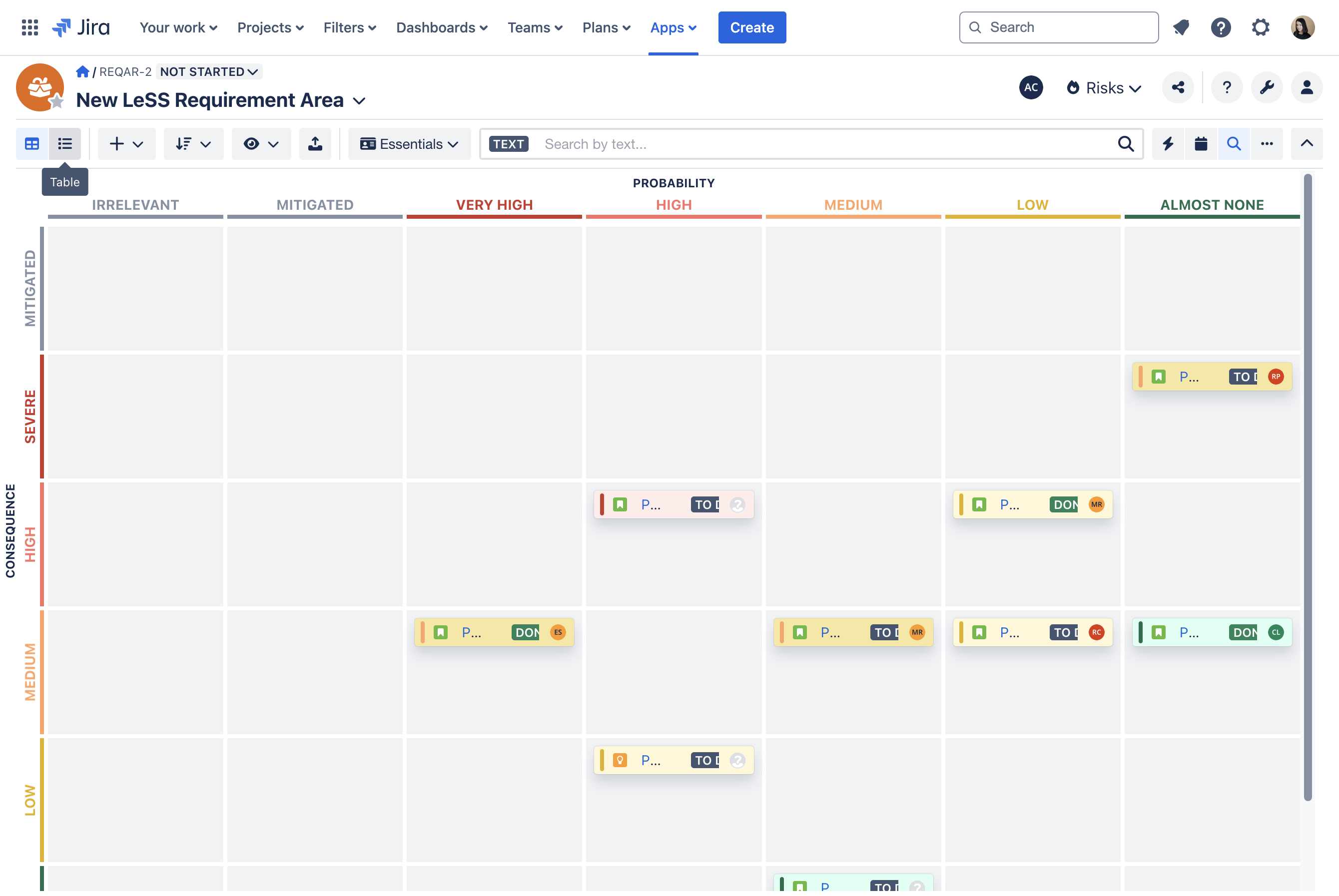The image size is (1339, 896).
Task: Open the Plans menu
Action: pos(607,27)
